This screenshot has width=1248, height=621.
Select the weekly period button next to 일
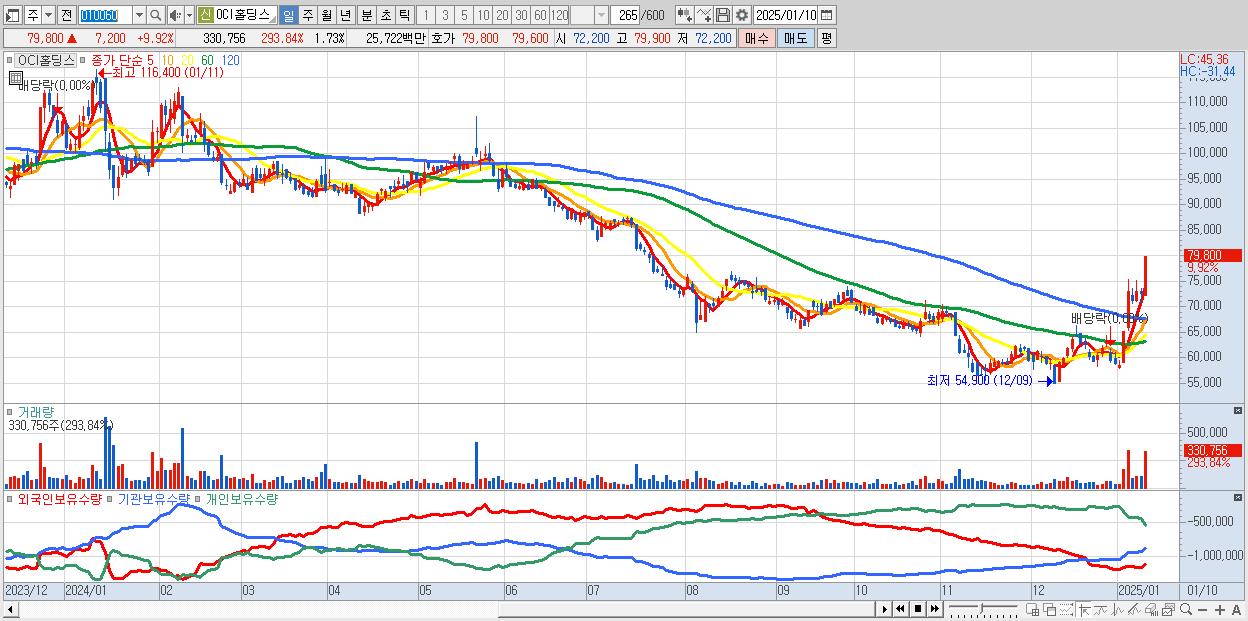pos(307,15)
